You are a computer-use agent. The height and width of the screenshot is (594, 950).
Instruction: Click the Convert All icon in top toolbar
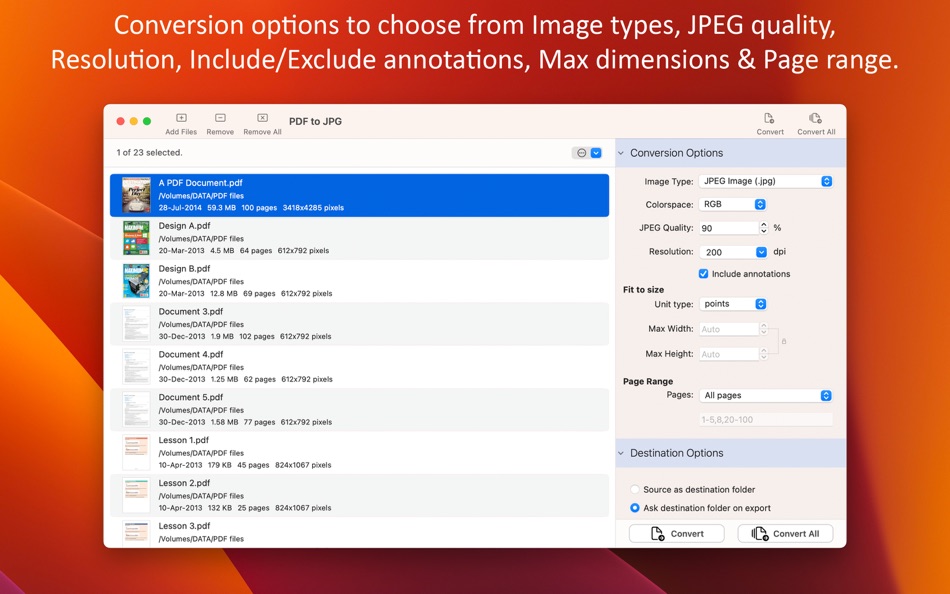point(815,118)
